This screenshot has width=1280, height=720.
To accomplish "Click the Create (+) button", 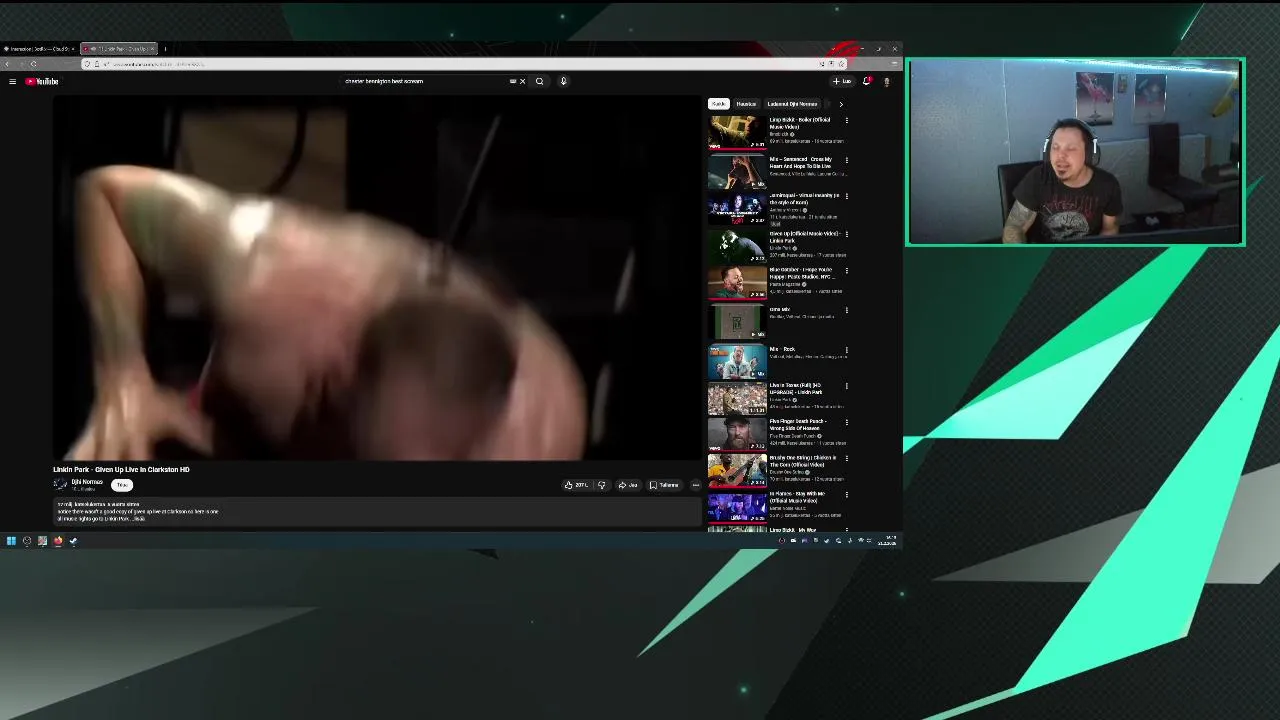I will (x=842, y=81).
